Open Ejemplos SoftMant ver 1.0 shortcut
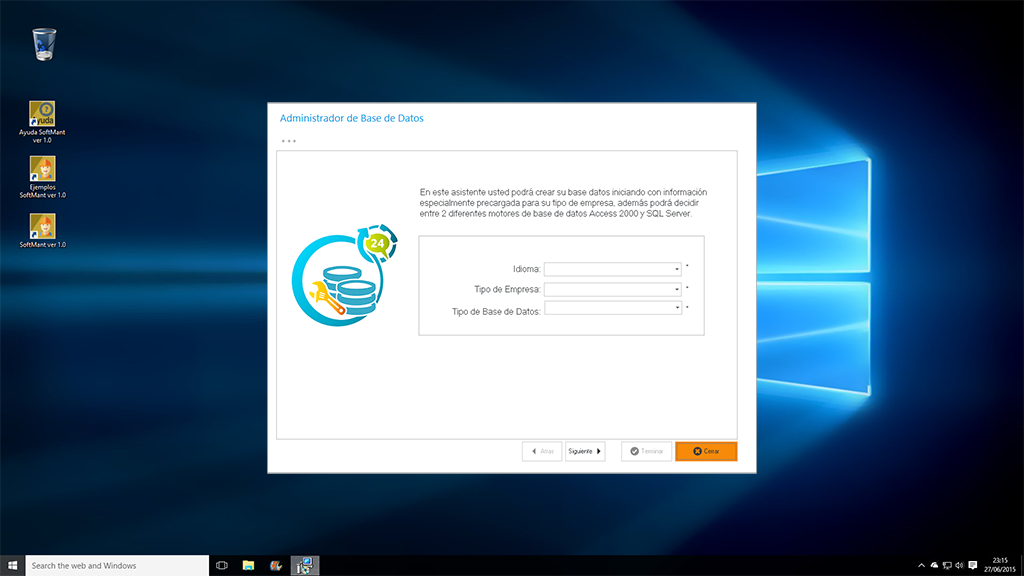This screenshot has height=576, width=1024. (x=42, y=168)
